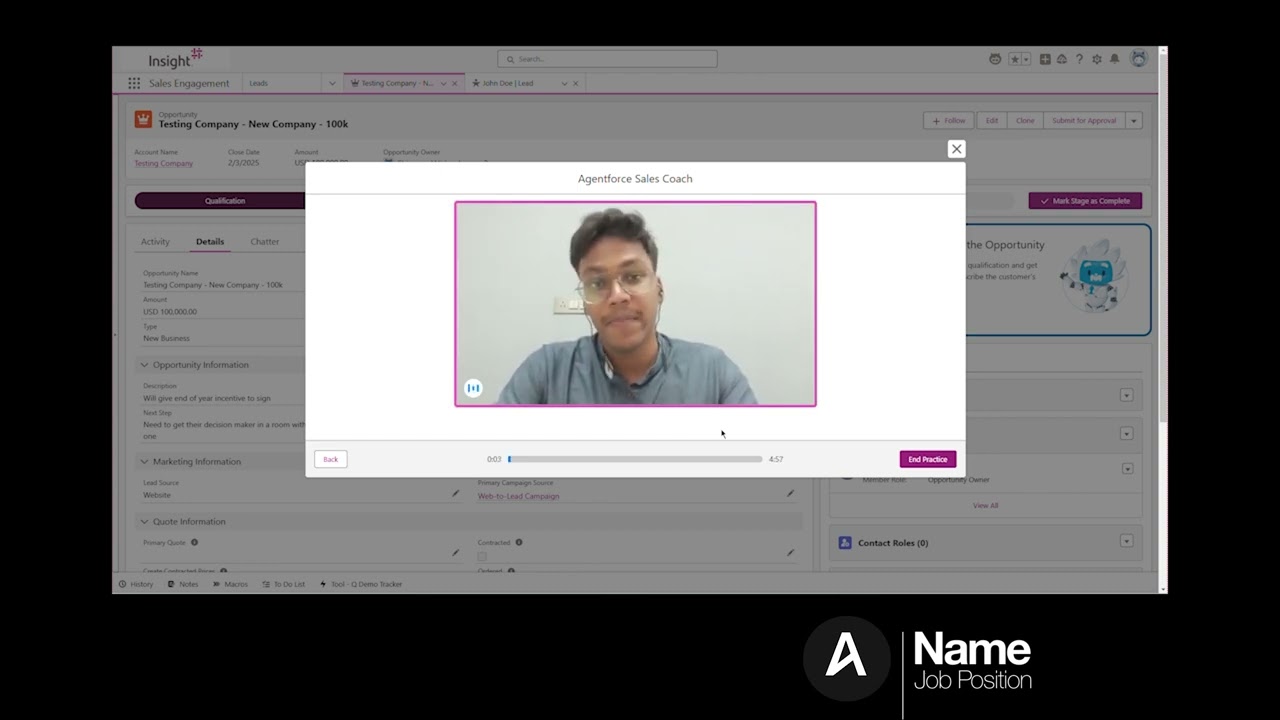The image size is (1280, 720).
Task: Open the John Doe tab dropdown arrow
Action: (x=564, y=84)
